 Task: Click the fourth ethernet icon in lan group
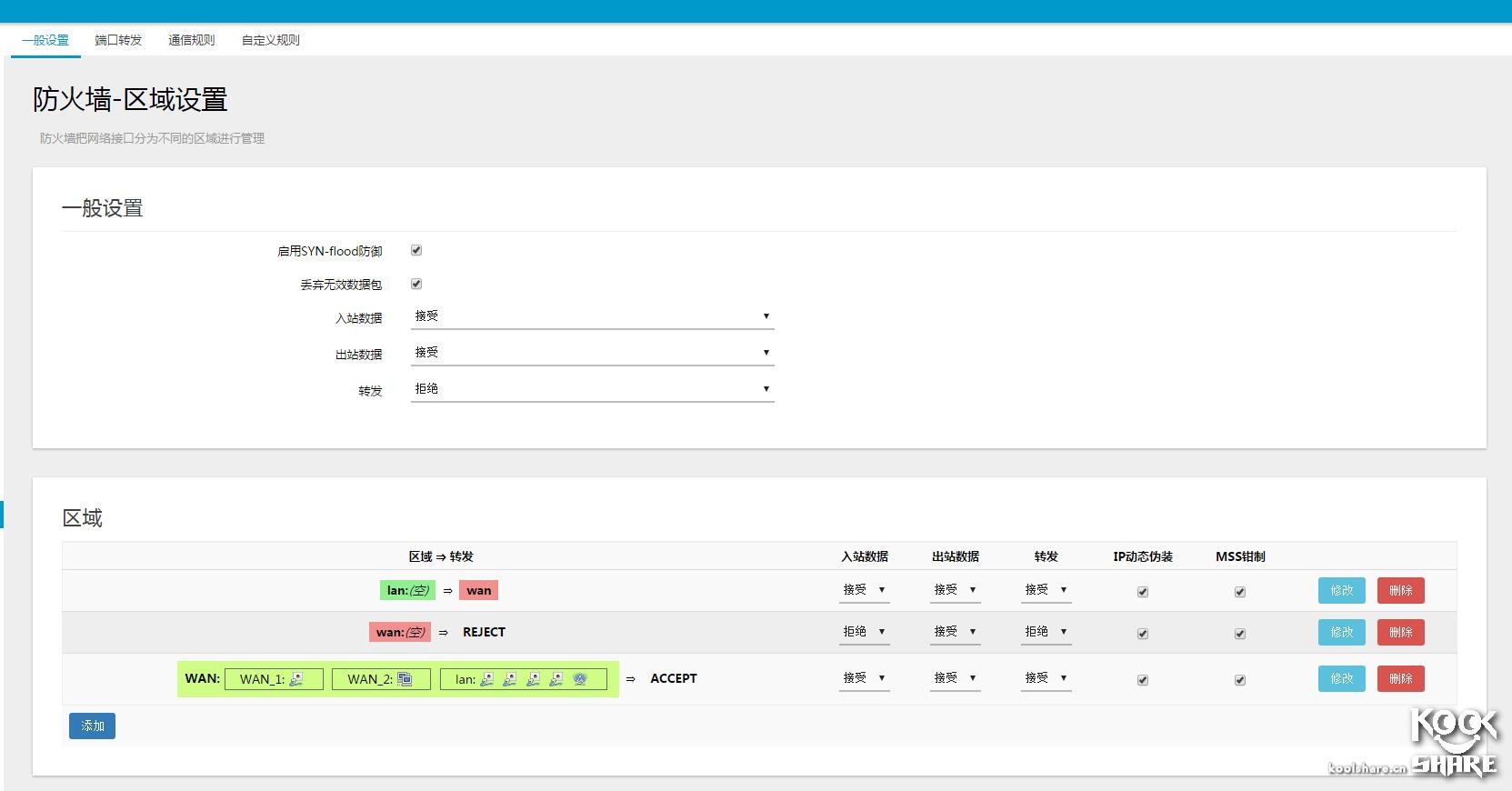click(x=556, y=679)
